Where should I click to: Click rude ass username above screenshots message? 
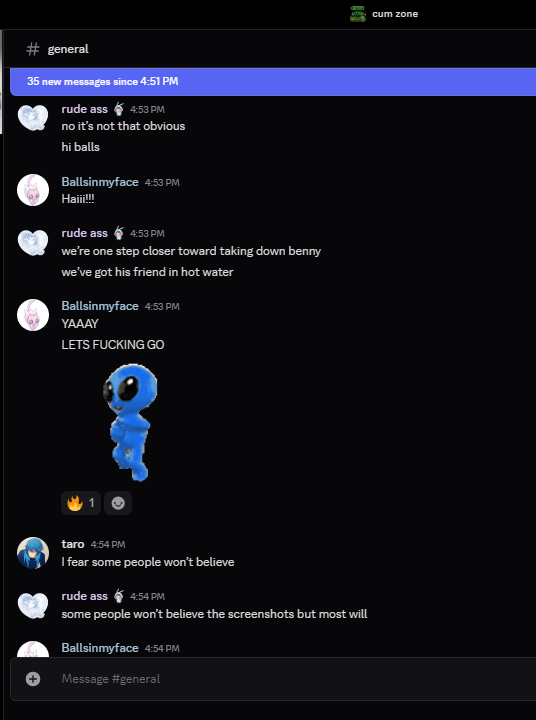pos(85,596)
